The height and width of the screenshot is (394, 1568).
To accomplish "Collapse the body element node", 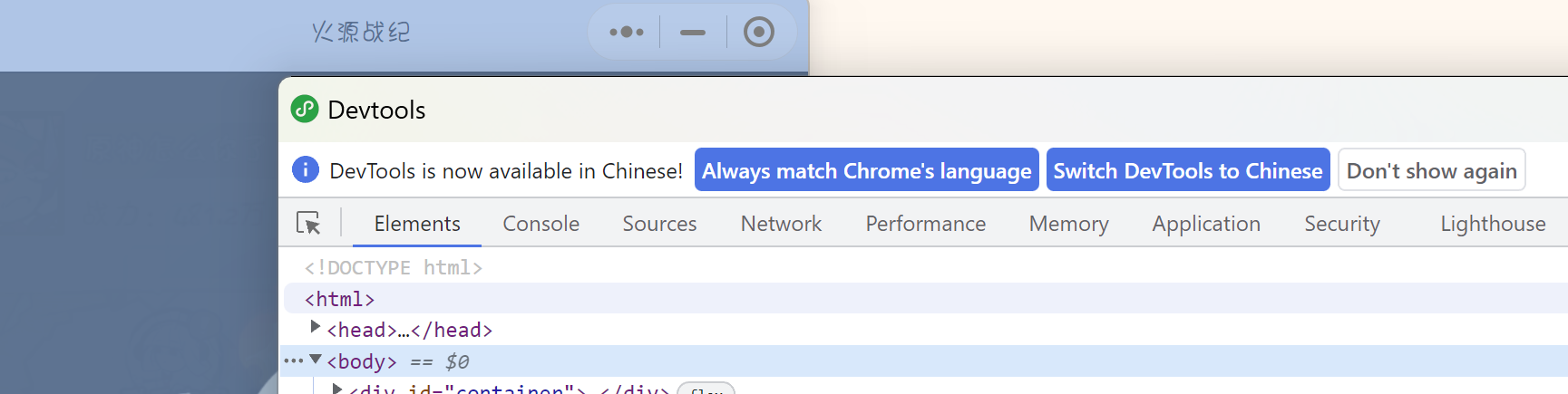I will (x=316, y=360).
